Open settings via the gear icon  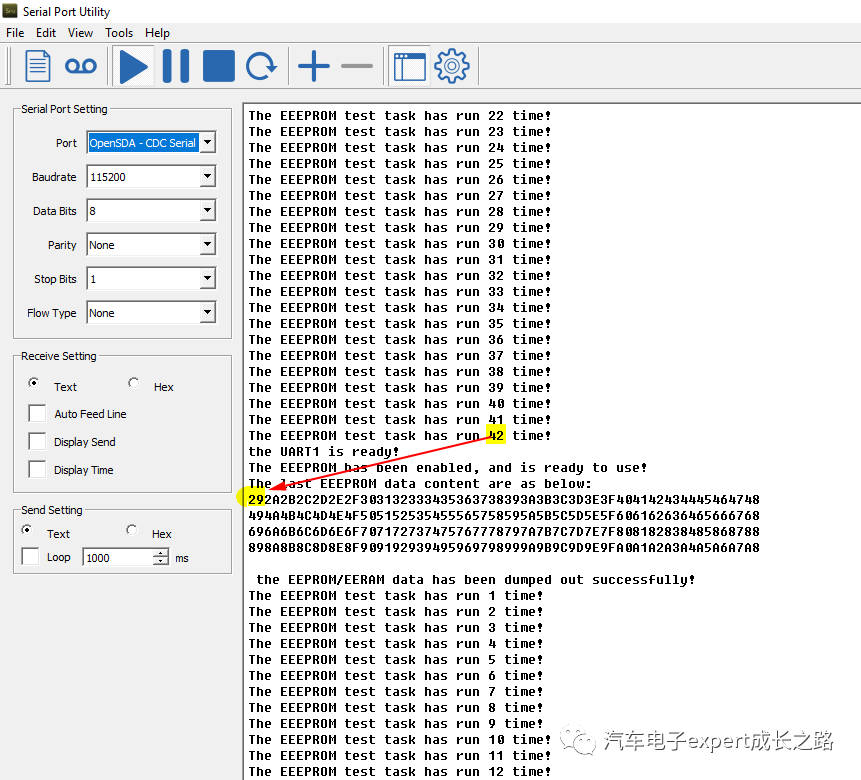452,67
